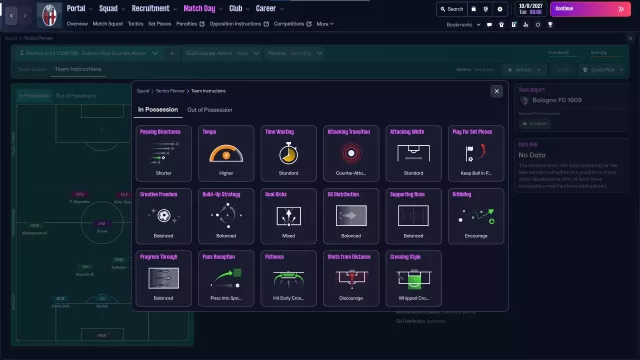Open the trophy icon shortcut
The height and width of the screenshot is (360, 640).
click(x=550, y=24)
